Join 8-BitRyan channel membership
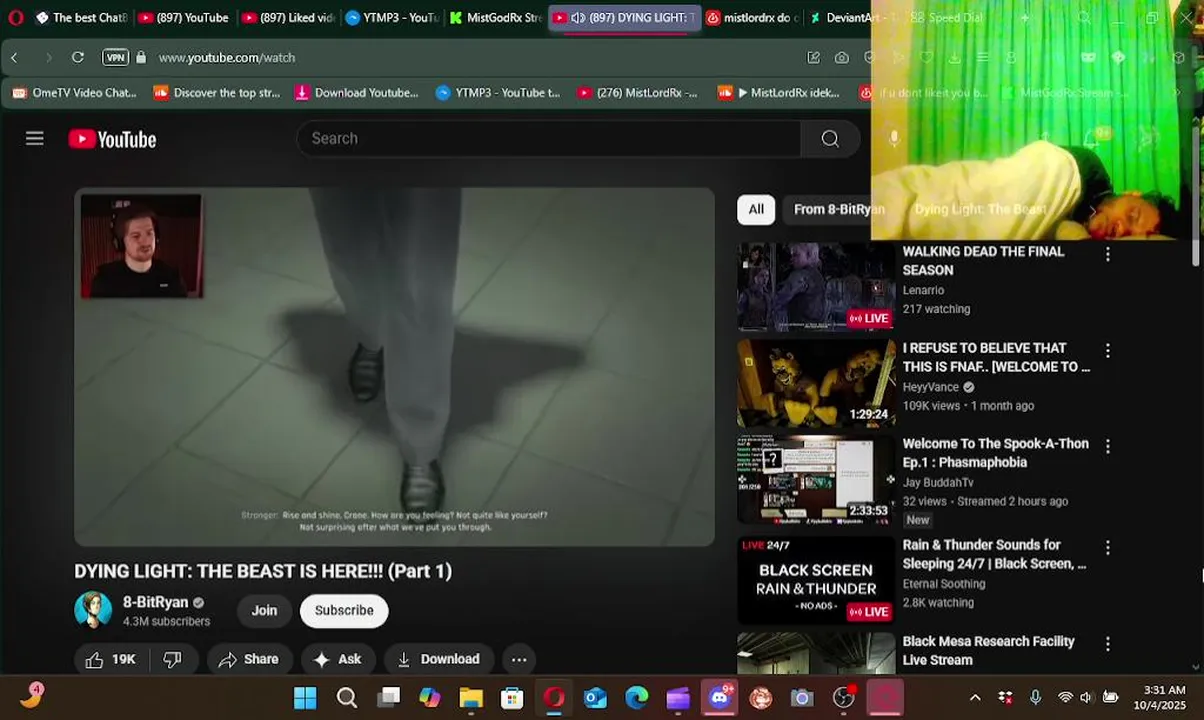The height and width of the screenshot is (720, 1204). (264, 610)
